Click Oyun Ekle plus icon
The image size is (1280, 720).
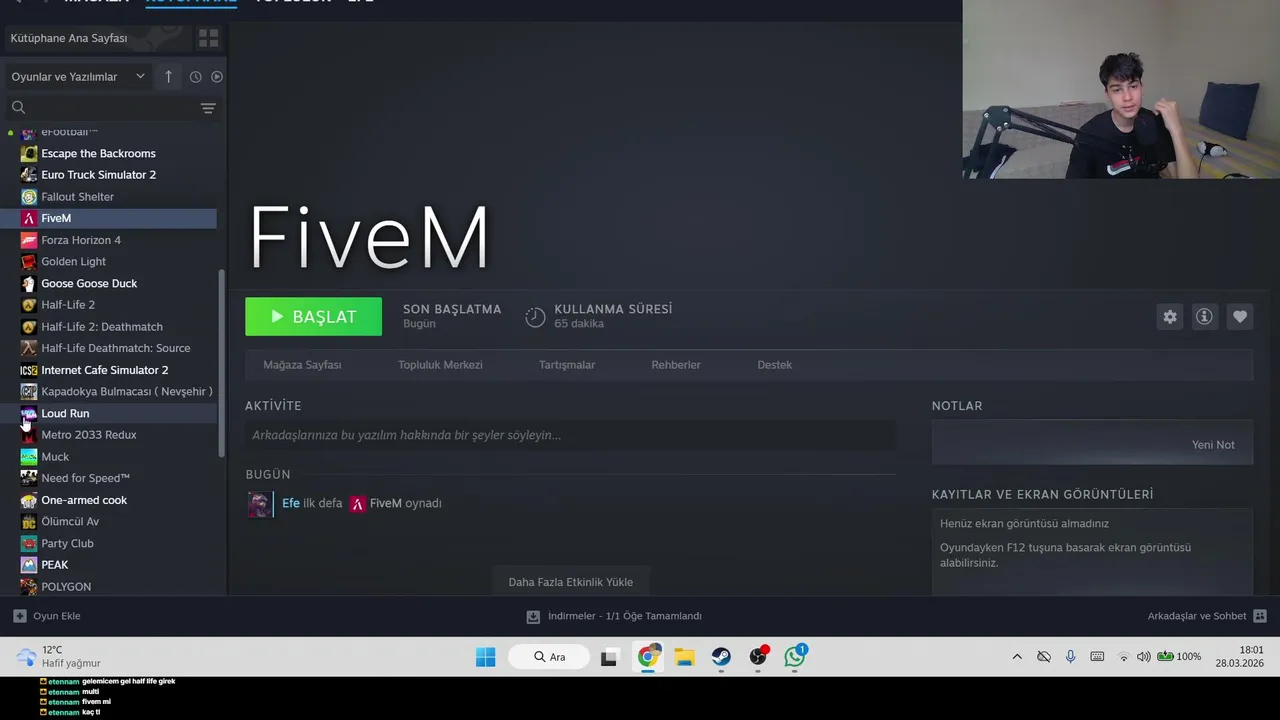19,616
